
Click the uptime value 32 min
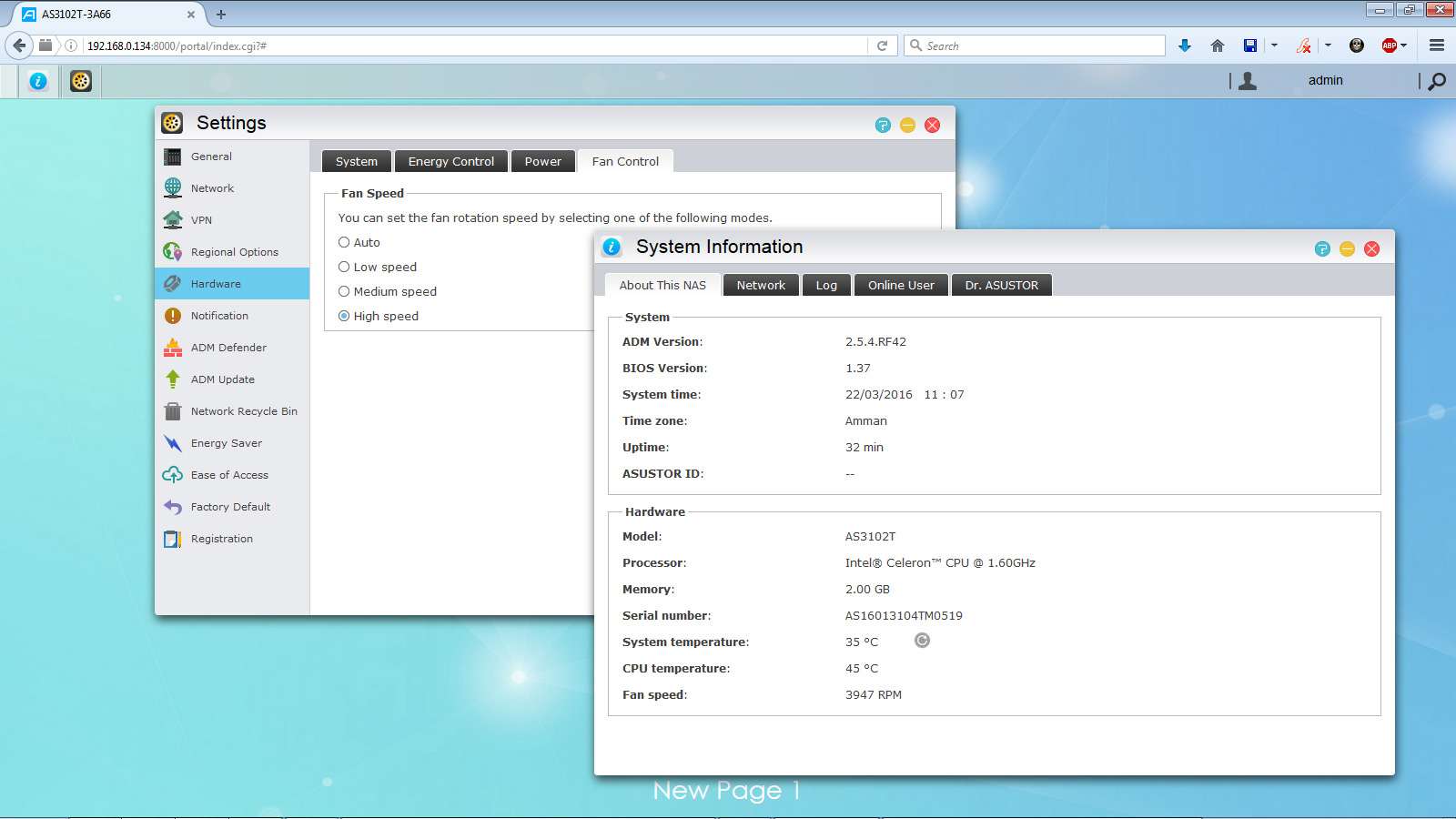coord(864,448)
